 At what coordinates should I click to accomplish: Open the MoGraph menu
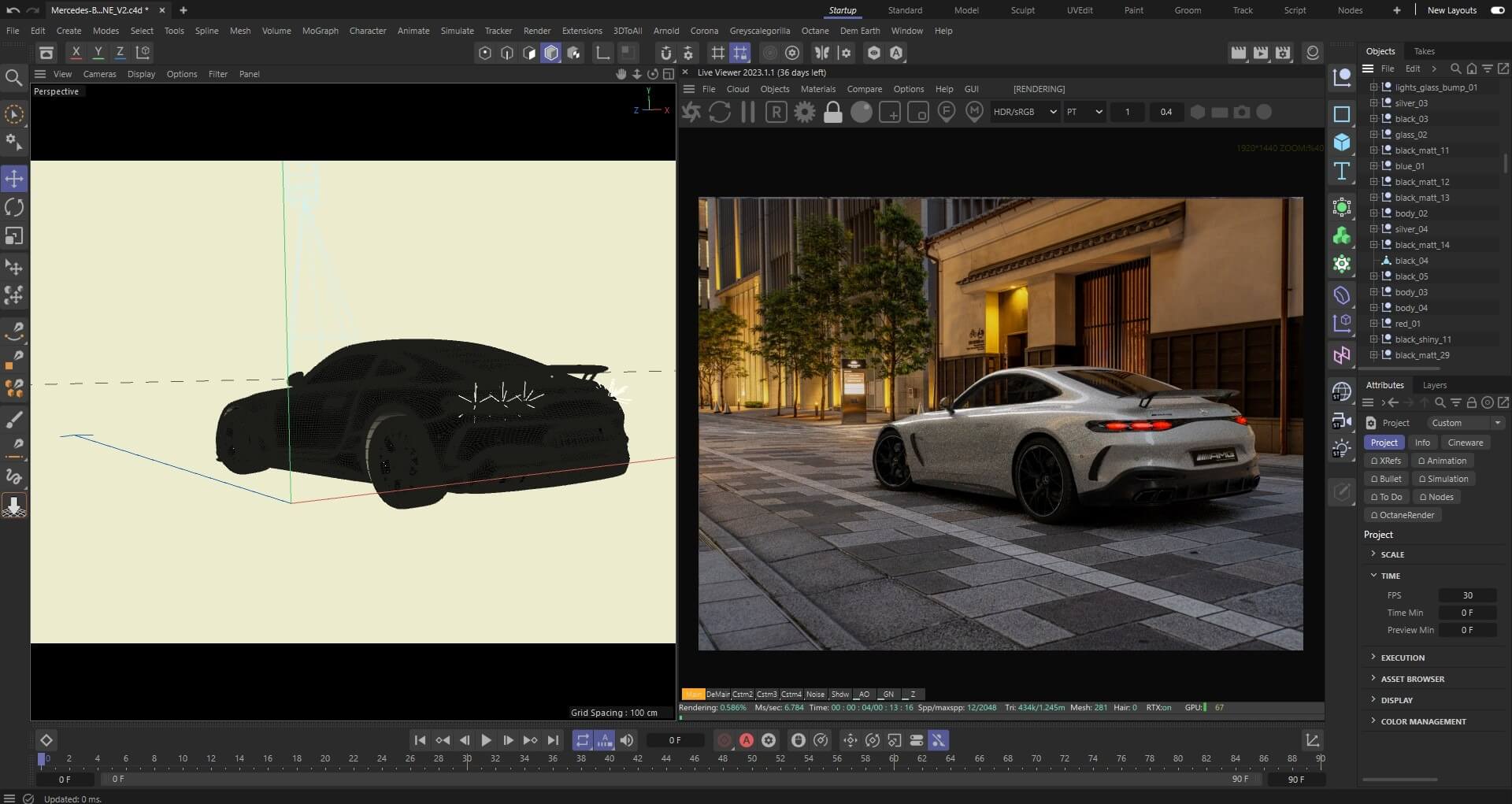(x=320, y=31)
